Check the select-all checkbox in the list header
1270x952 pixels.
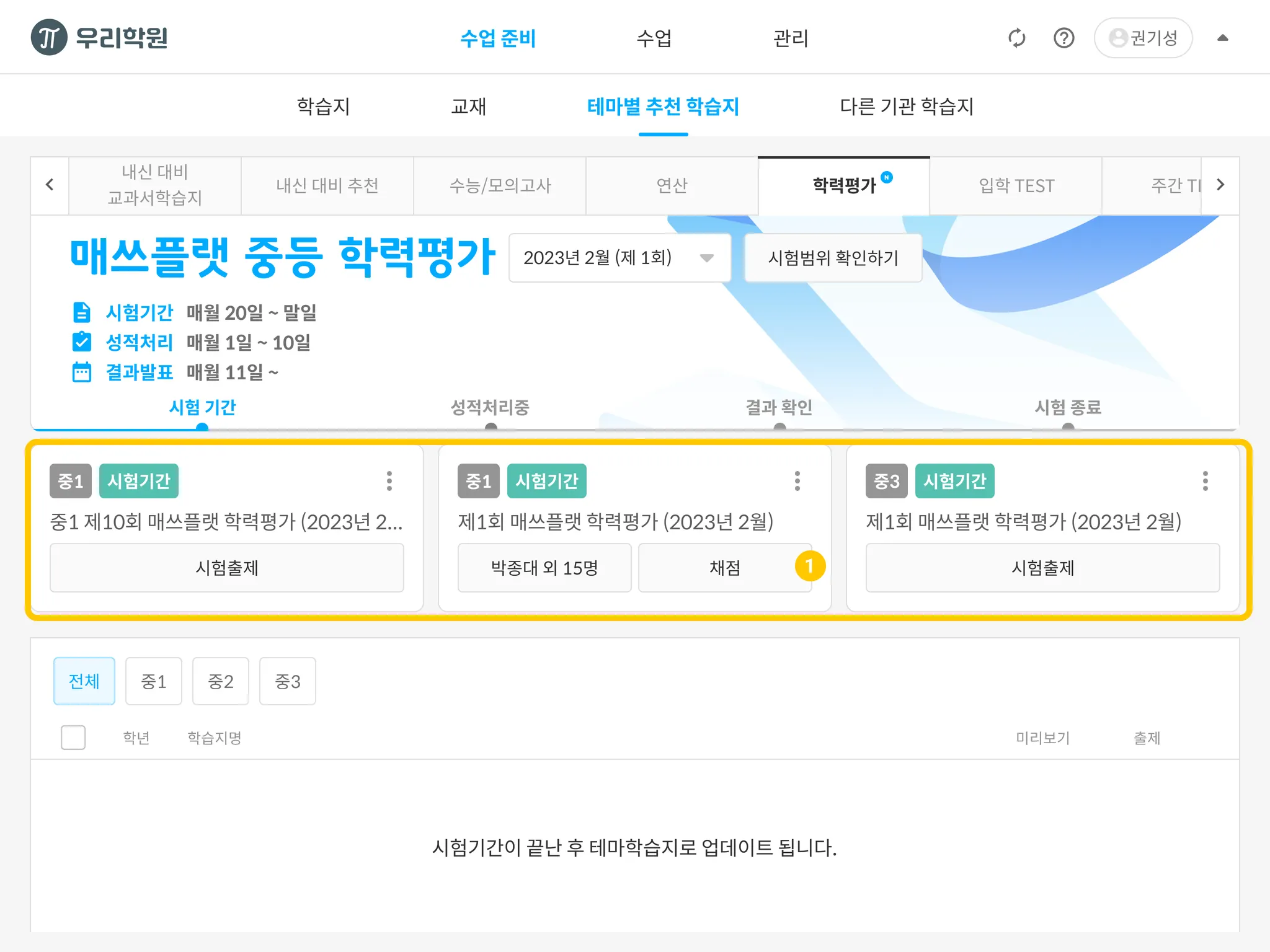(x=73, y=738)
